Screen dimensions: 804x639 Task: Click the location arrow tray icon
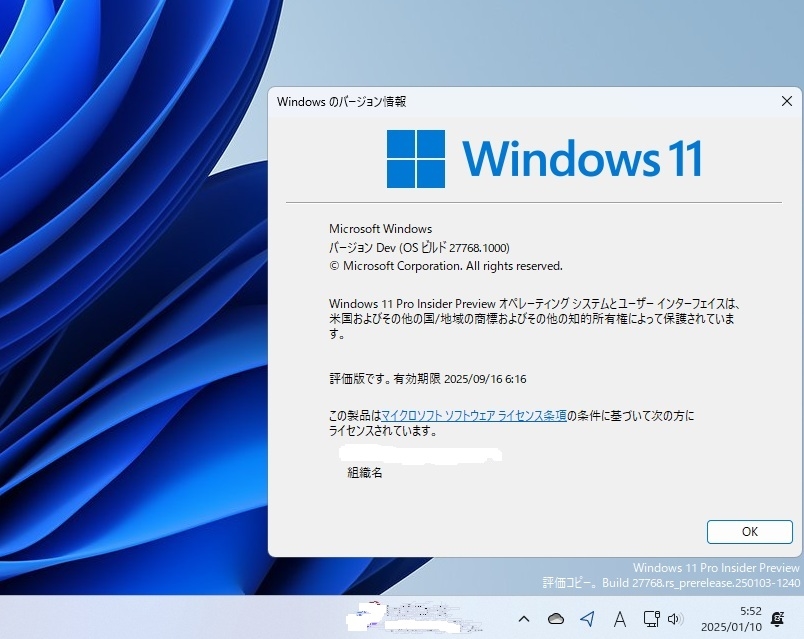[x=588, y=619]
